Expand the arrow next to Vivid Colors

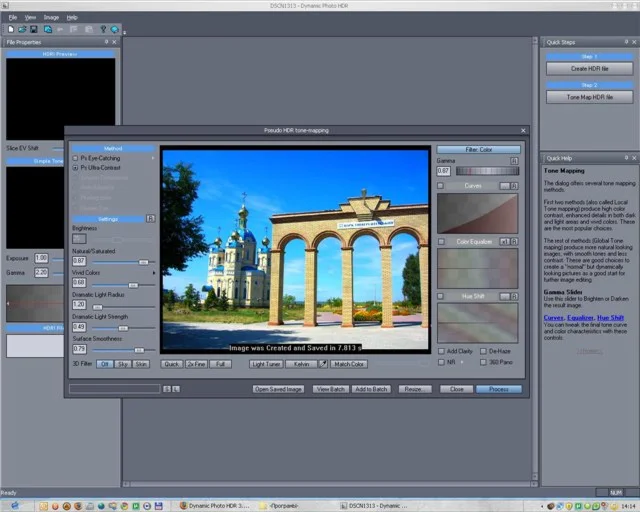pos(154,273)
